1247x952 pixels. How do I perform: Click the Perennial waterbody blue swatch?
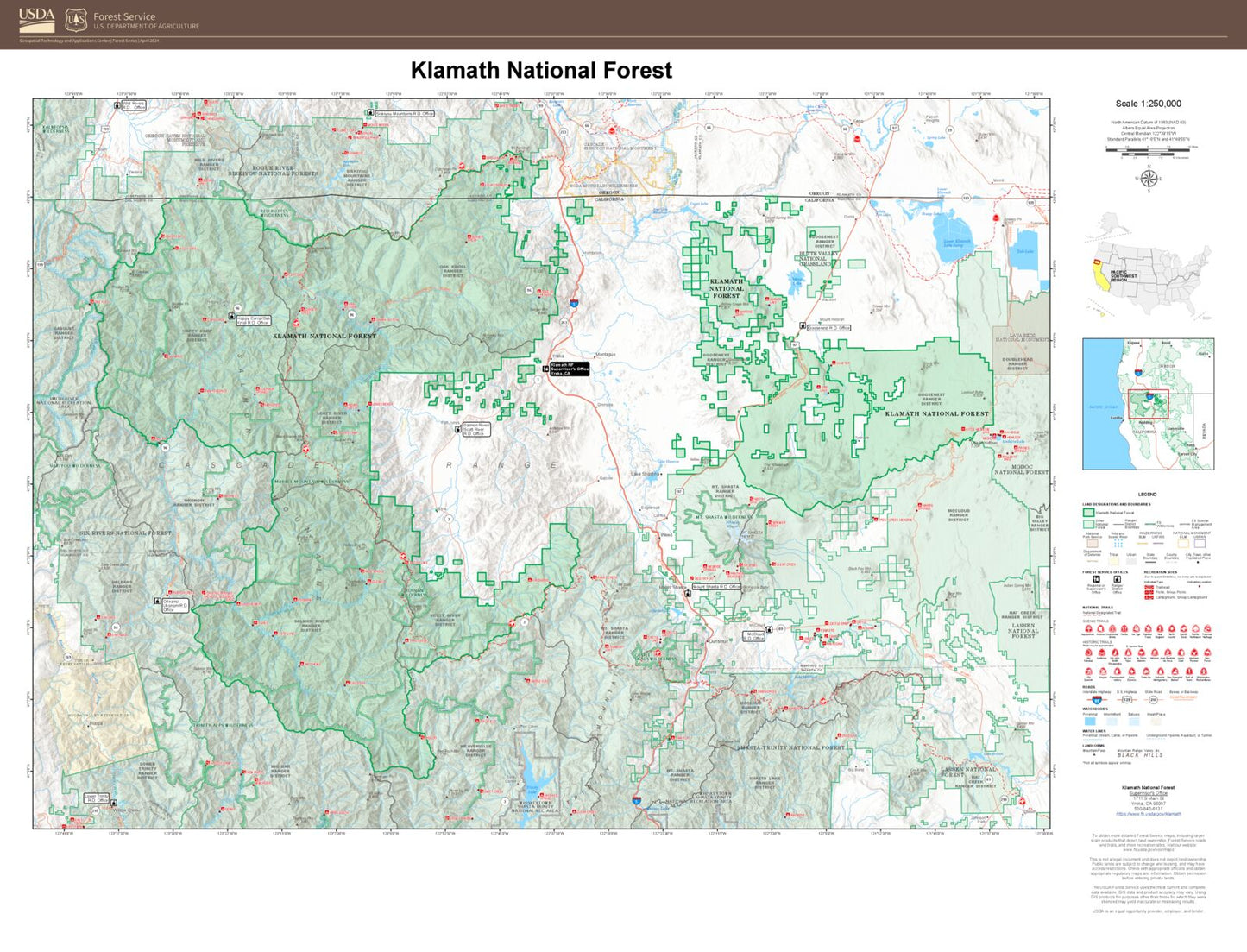coord(1090,722)
